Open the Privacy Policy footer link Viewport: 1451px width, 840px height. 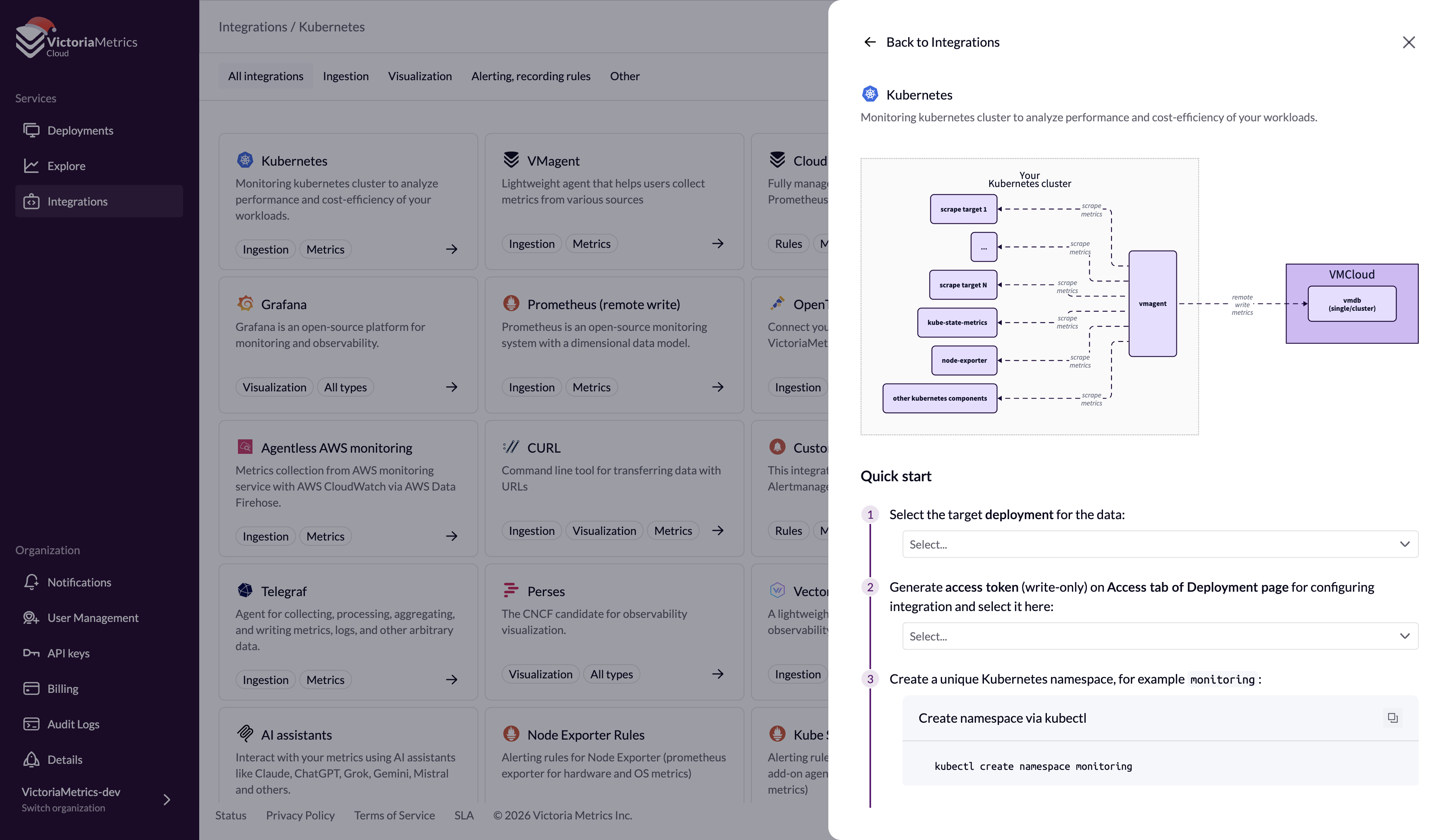pyautogui.click(x=300, y=815)
